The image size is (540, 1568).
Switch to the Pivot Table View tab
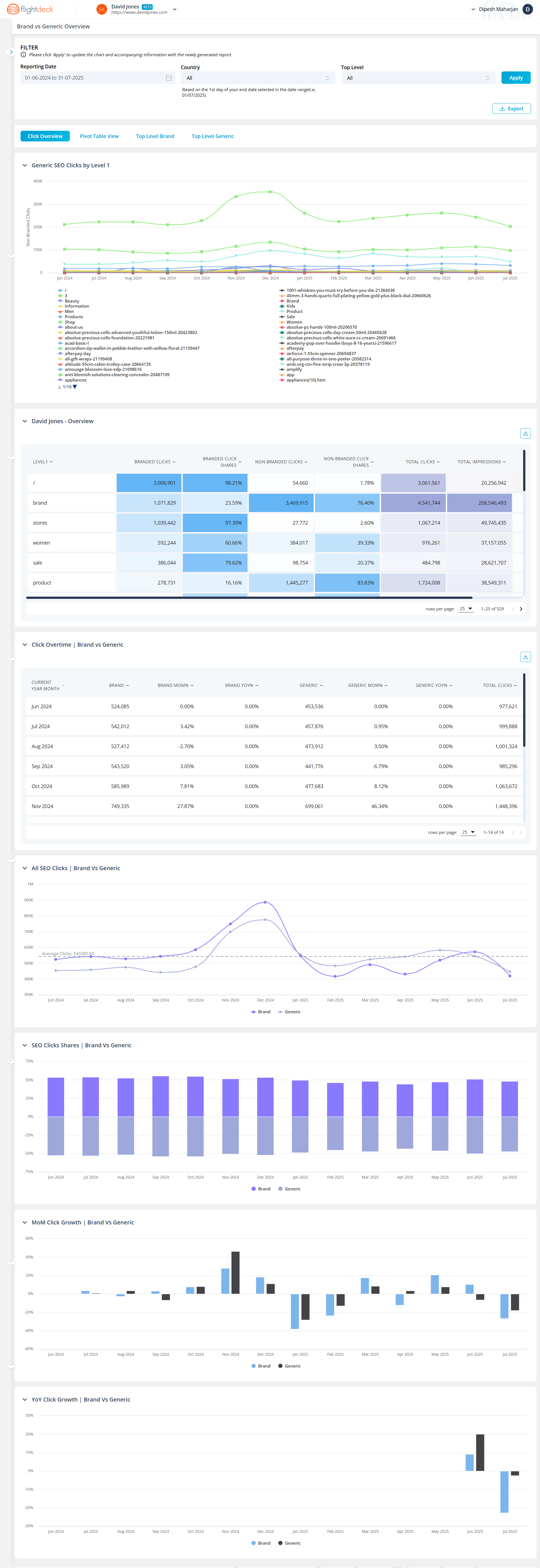pyautogui.click(x=99, y=136)
